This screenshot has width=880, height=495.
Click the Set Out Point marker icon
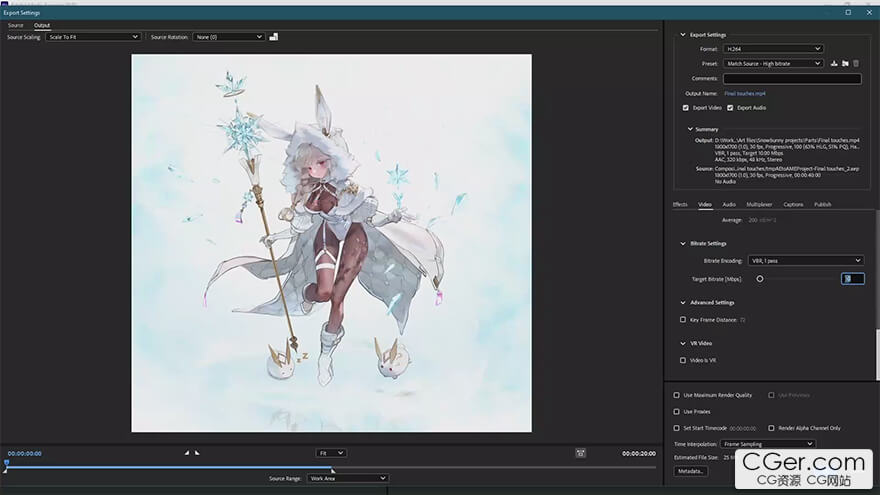(x=197, y=453)
